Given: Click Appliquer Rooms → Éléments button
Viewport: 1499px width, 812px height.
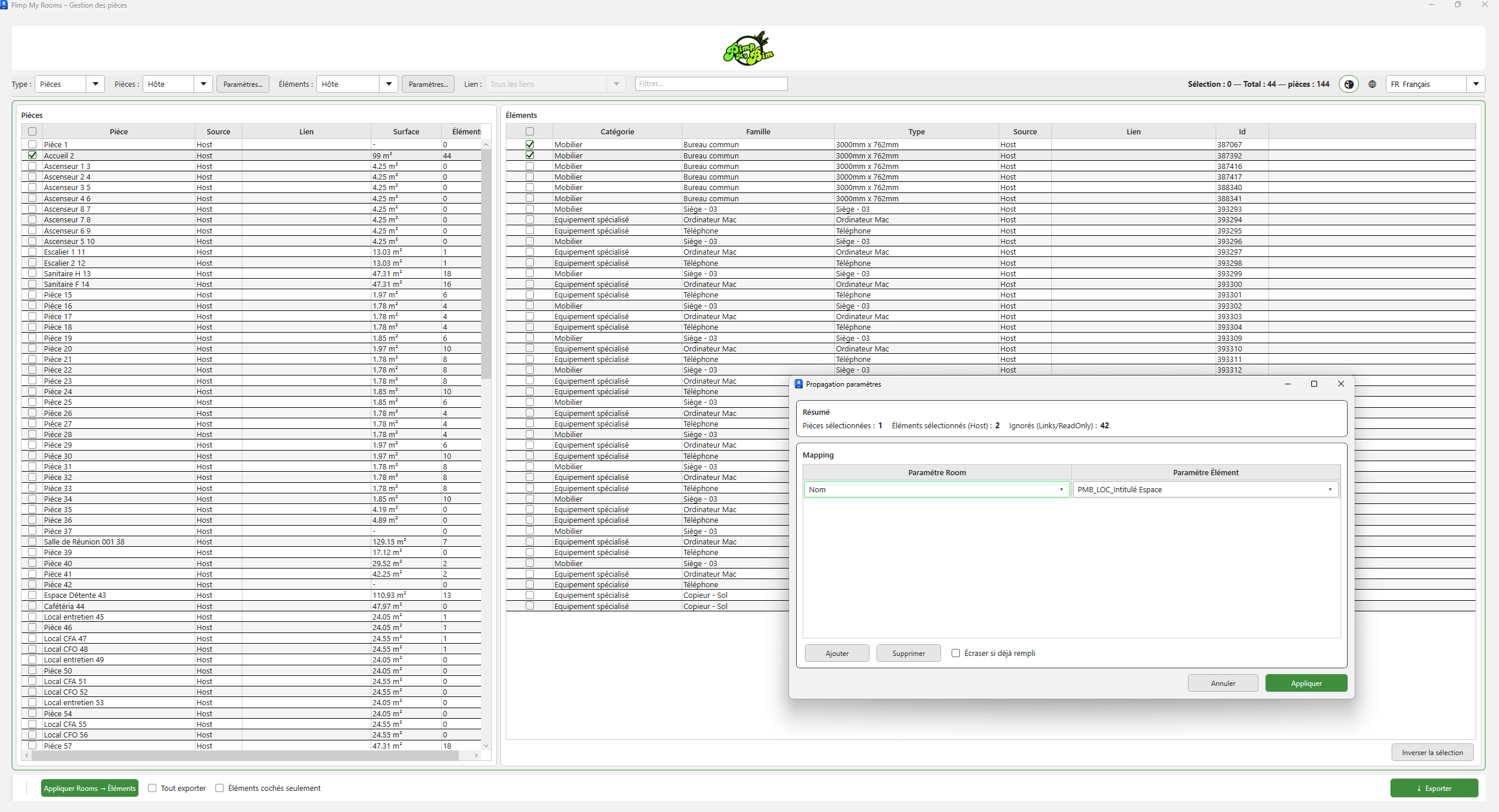Looking at the screenshot, I should [90, 788].
